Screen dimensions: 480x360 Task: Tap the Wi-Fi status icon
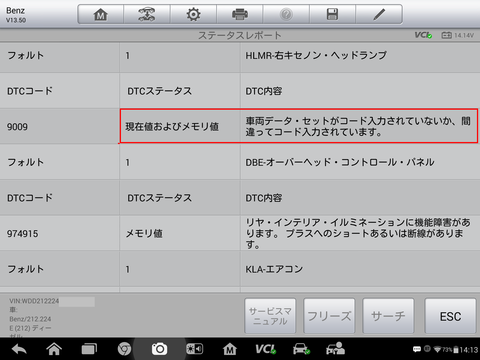point(437,349)
